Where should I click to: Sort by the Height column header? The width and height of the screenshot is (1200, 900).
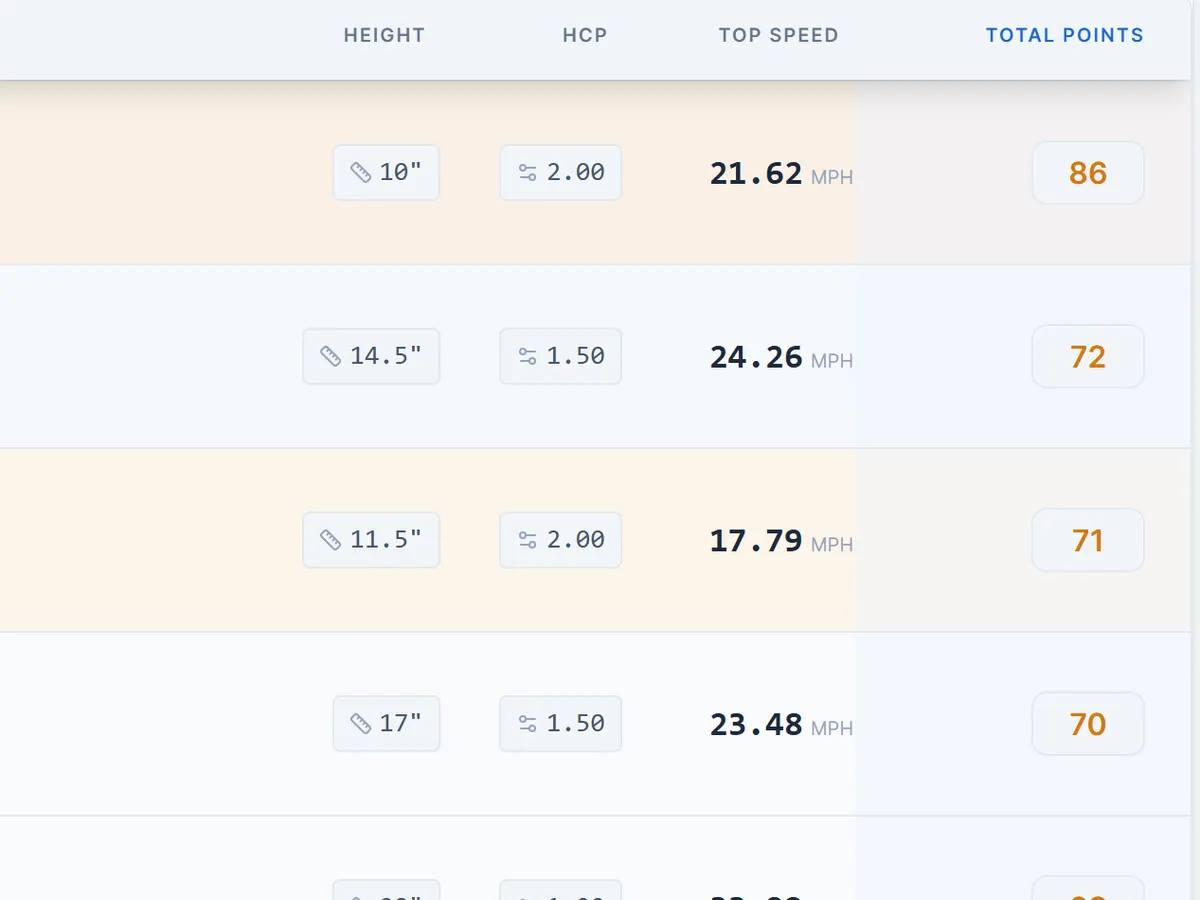click(384, 35)
